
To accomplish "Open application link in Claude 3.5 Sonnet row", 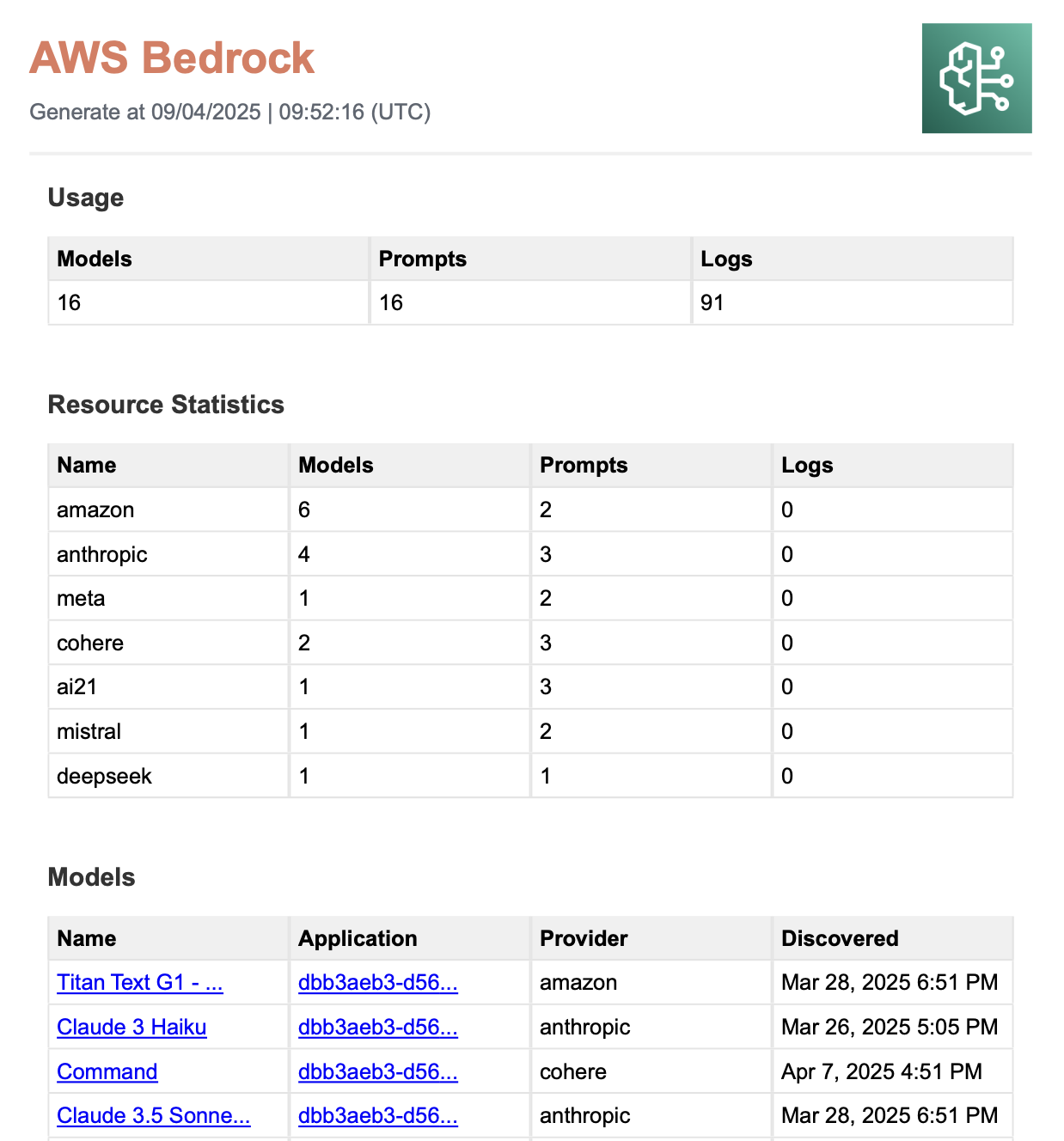I will coord(377,1115).
